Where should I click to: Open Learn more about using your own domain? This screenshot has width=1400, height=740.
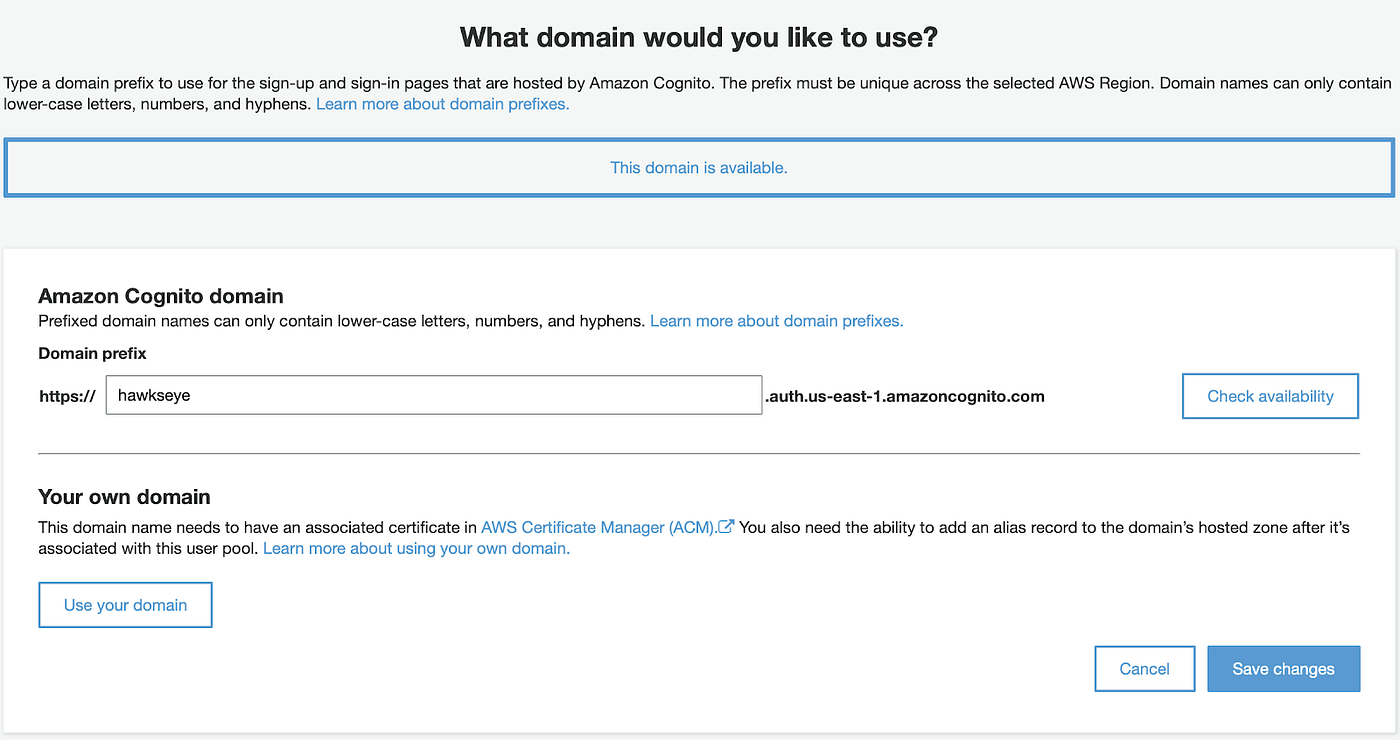click(x=414, y=548)
